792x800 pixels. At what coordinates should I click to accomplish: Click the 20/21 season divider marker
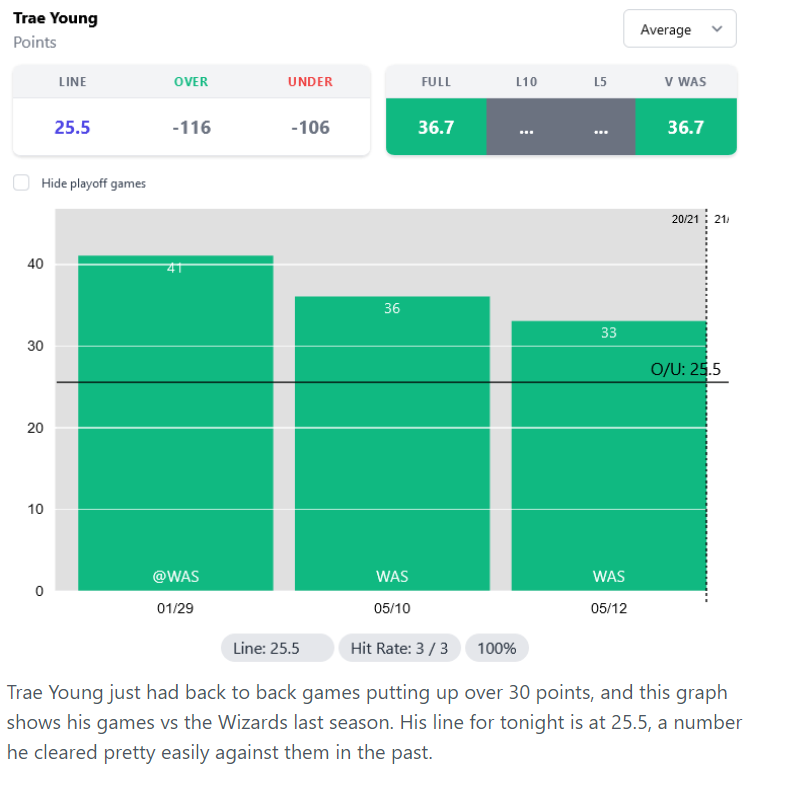pyautogui.click(x=685, y=219)
